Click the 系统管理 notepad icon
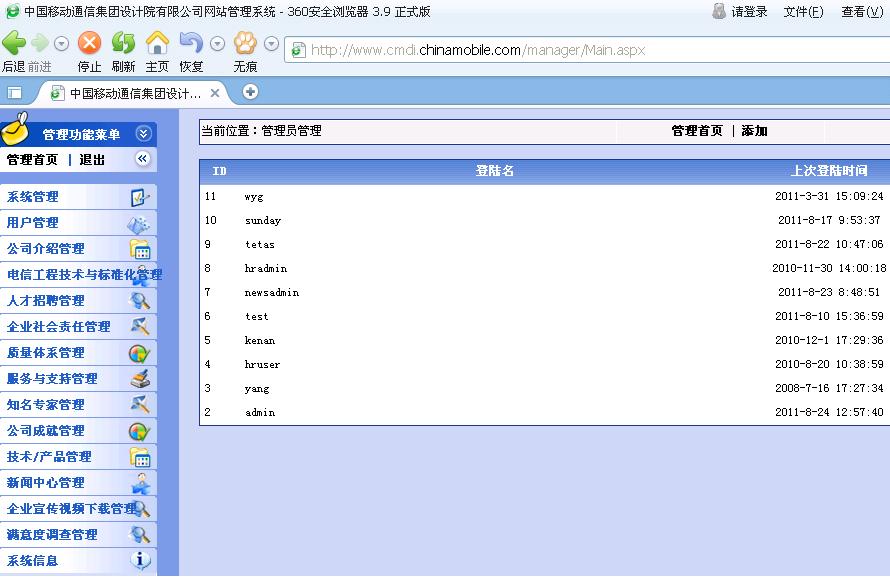The image size is (890, 580). pos(140,197)
